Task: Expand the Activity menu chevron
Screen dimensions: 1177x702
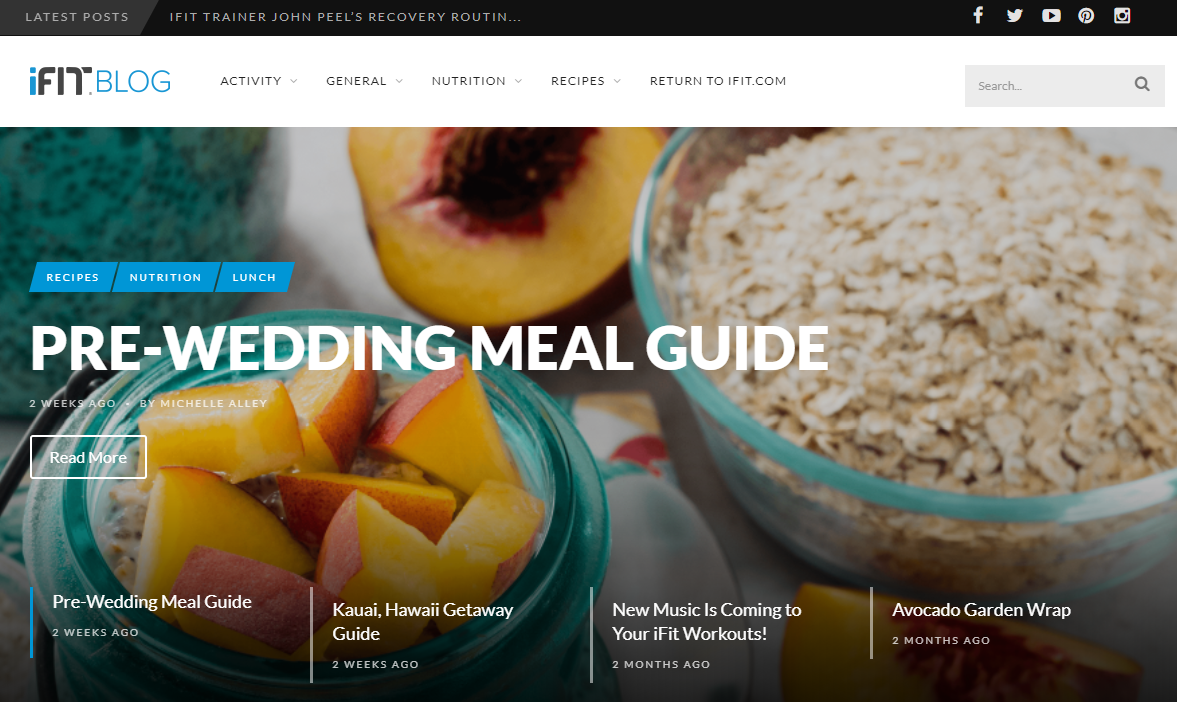Action: [x=293, y=81]
